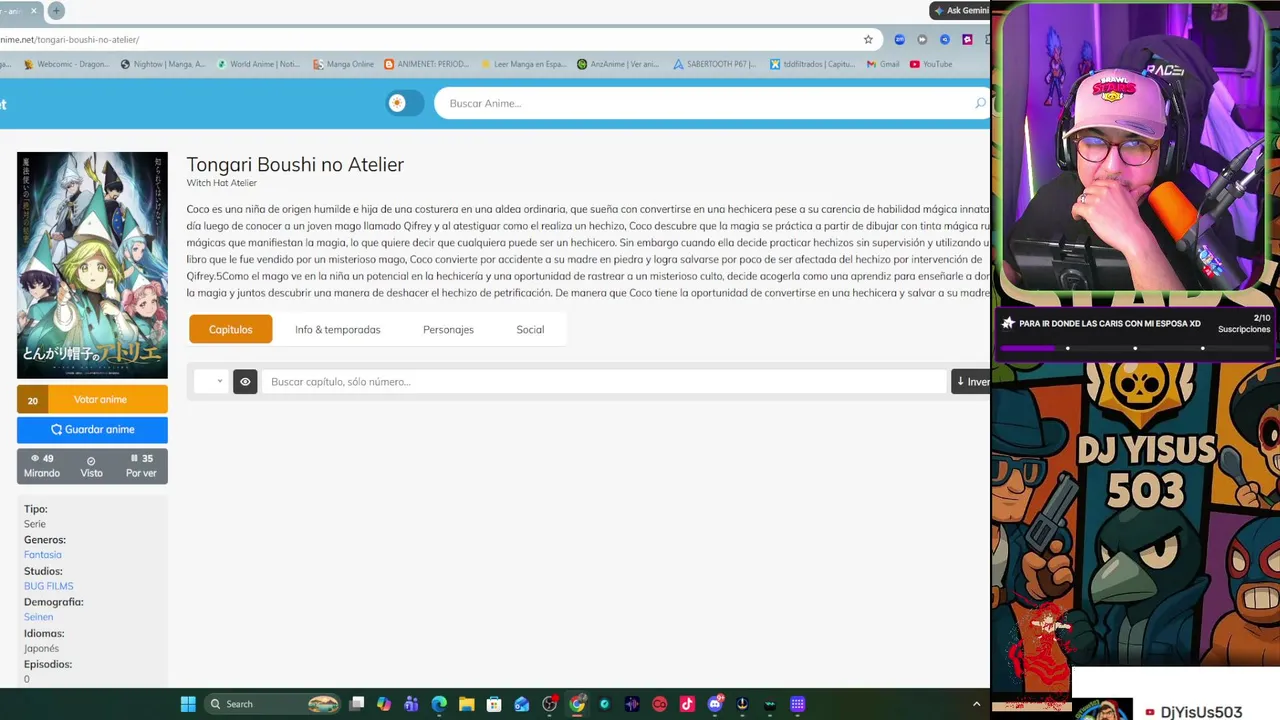The height and width of the screenshot is (720, 1280).
Task: Open Microsoft Teams from the taskbar
Action: pos(411,704)
